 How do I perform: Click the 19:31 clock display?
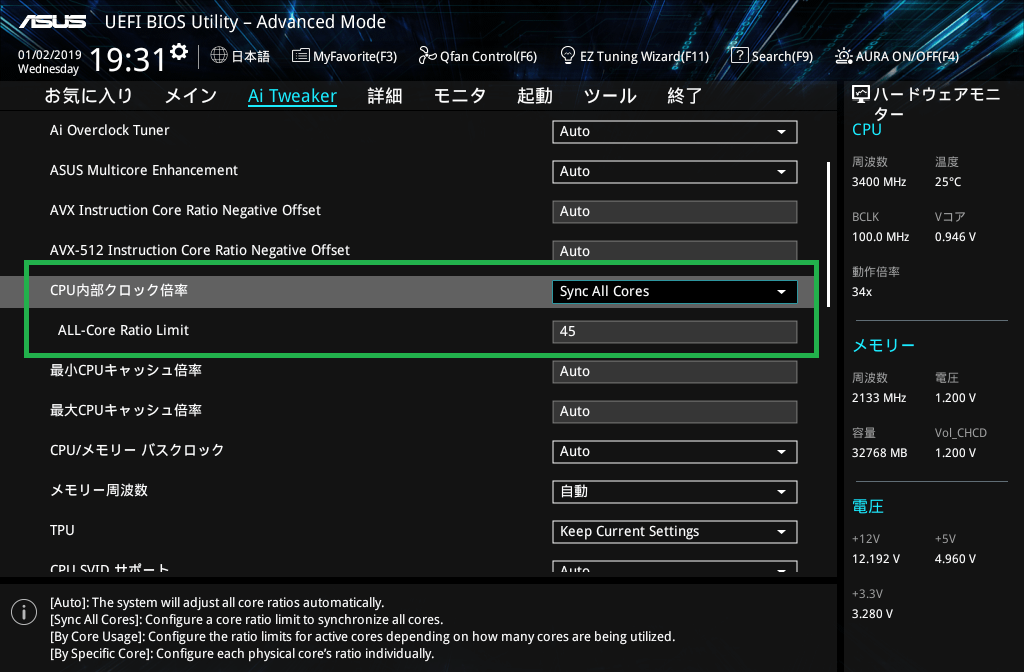click(127, 59)
